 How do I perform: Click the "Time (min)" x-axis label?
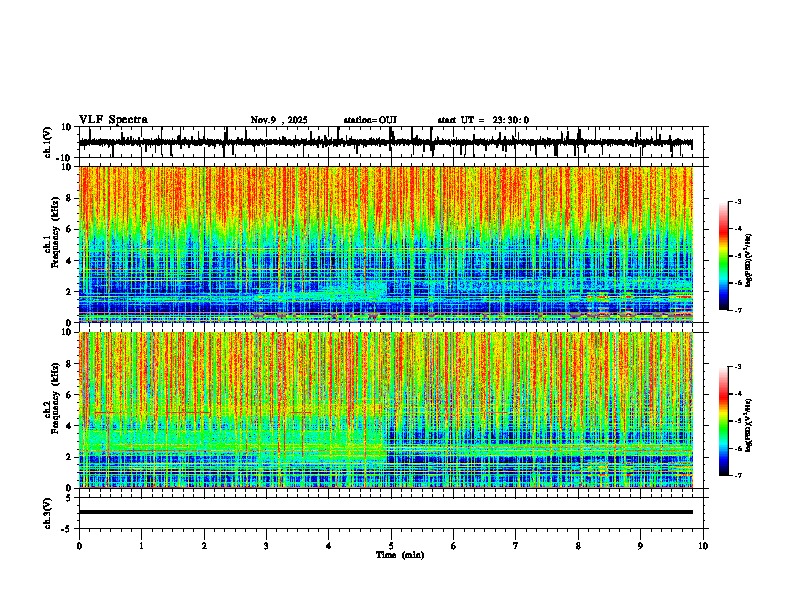(x=400, y=555)
